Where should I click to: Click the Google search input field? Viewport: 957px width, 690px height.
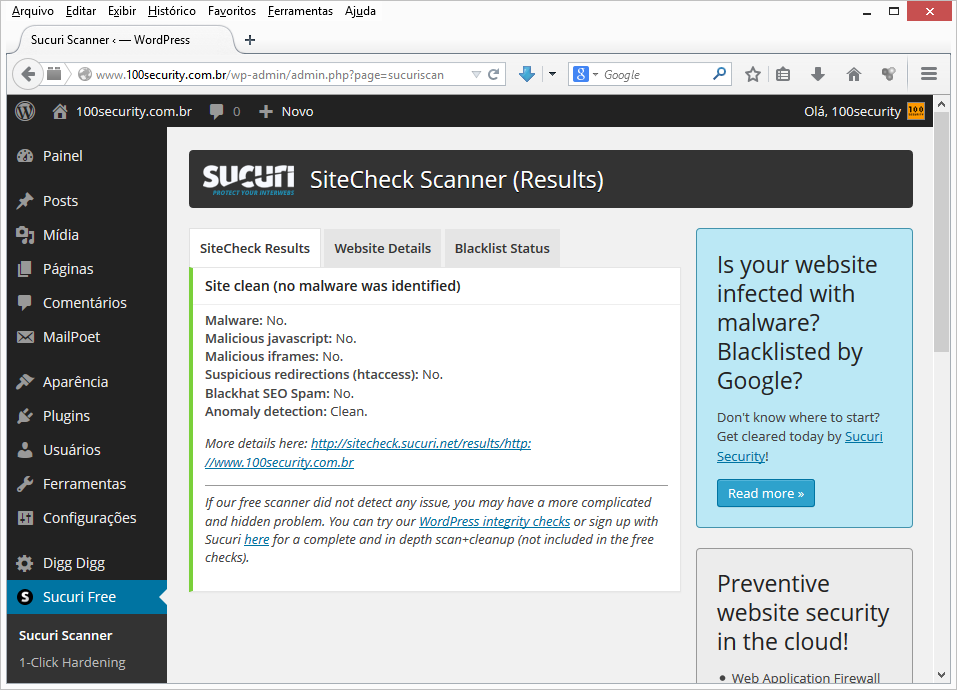(x=655, y=74)
